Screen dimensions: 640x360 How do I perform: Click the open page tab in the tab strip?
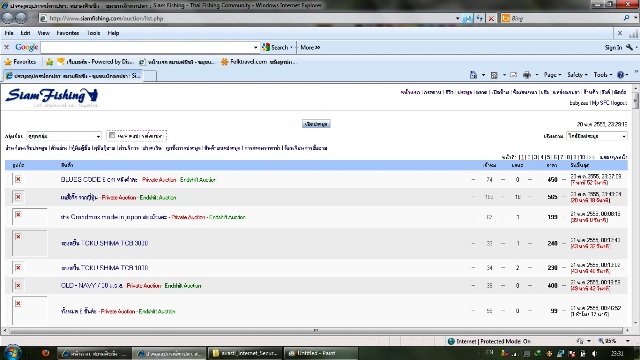coord(73,76)
